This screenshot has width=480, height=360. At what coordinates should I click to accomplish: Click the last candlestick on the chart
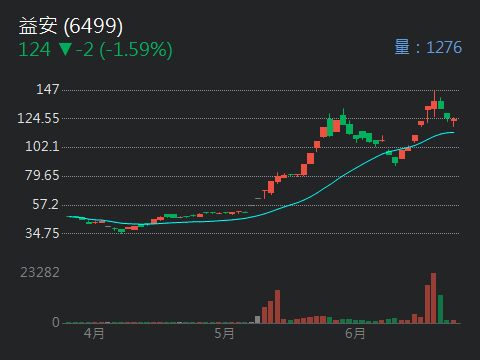coord(454,122)
